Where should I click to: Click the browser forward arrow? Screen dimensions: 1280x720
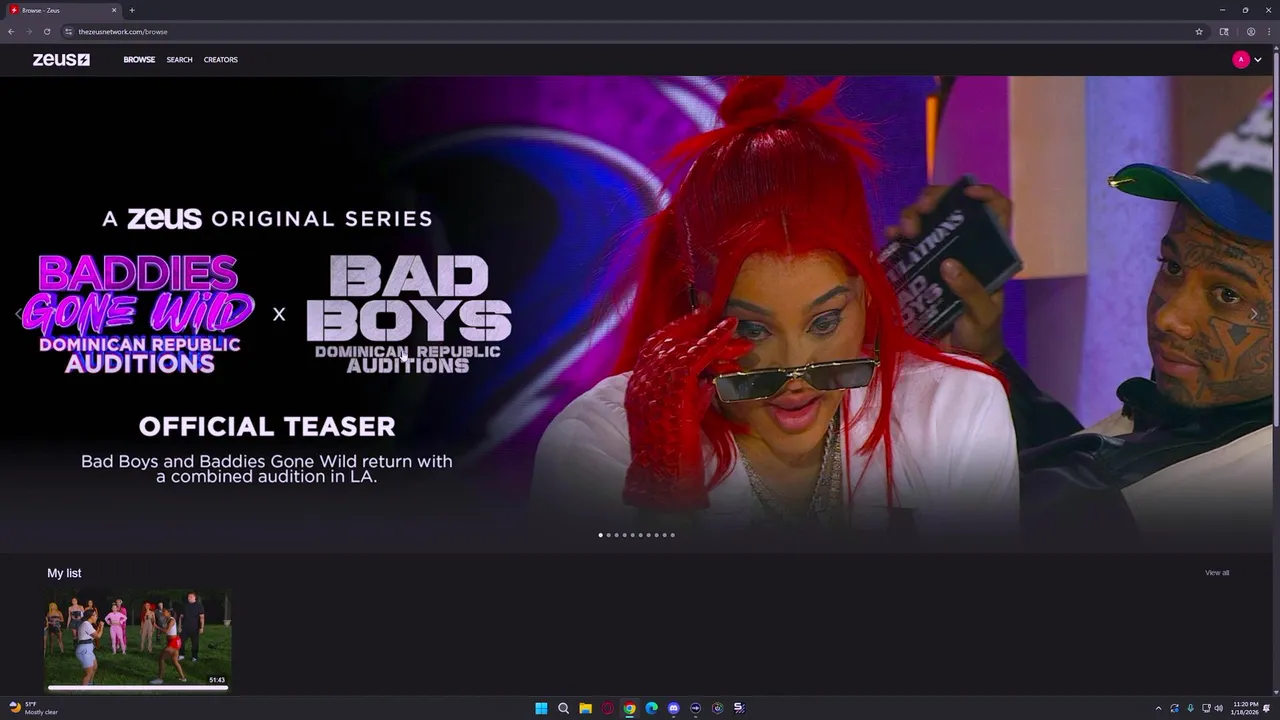tap(29, 32)
